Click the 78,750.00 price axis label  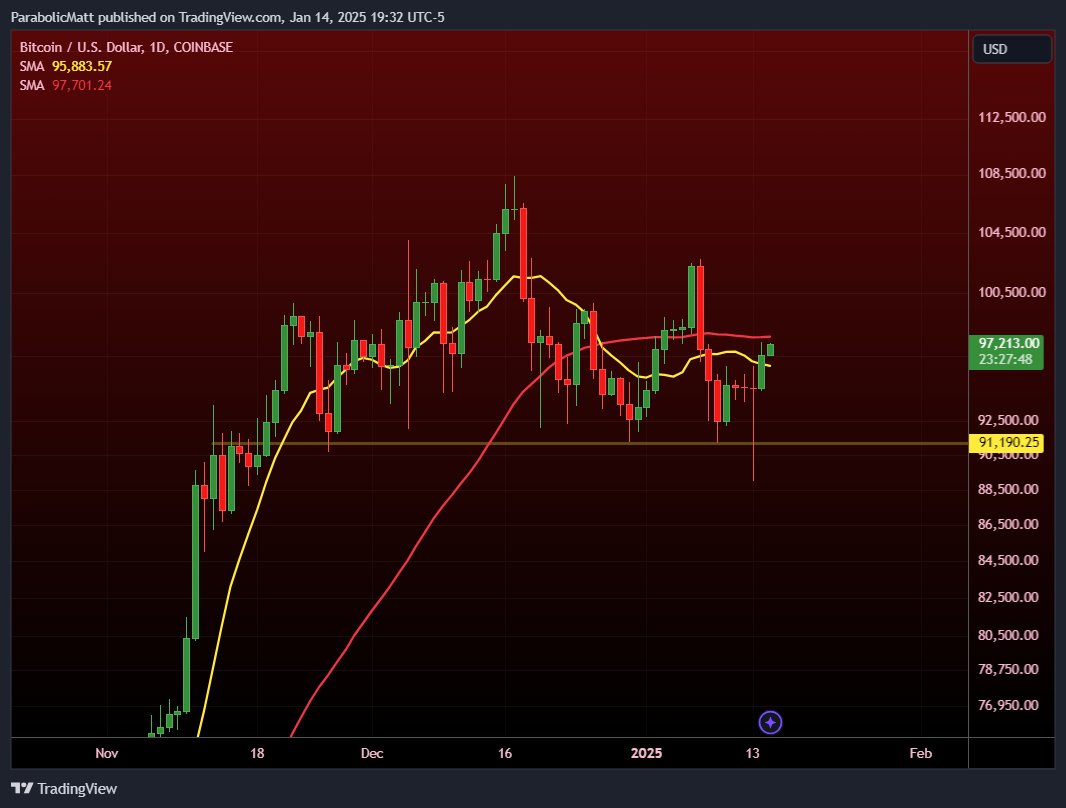tap(1008, 669)
